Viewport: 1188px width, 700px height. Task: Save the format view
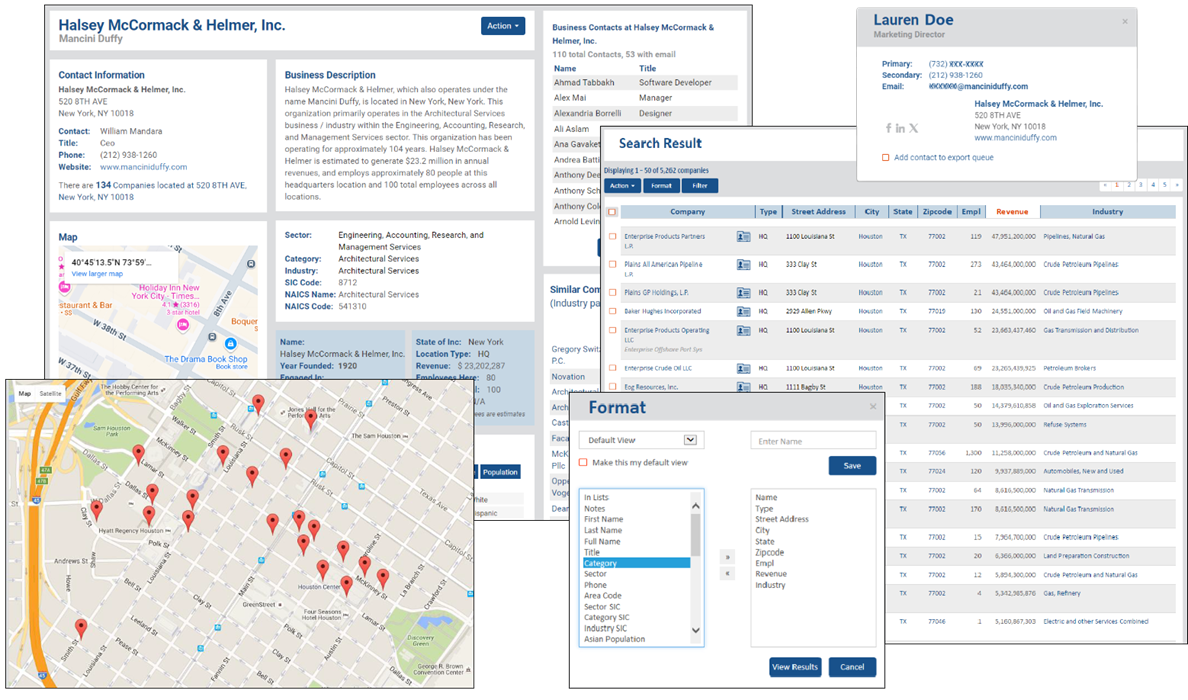852,466
